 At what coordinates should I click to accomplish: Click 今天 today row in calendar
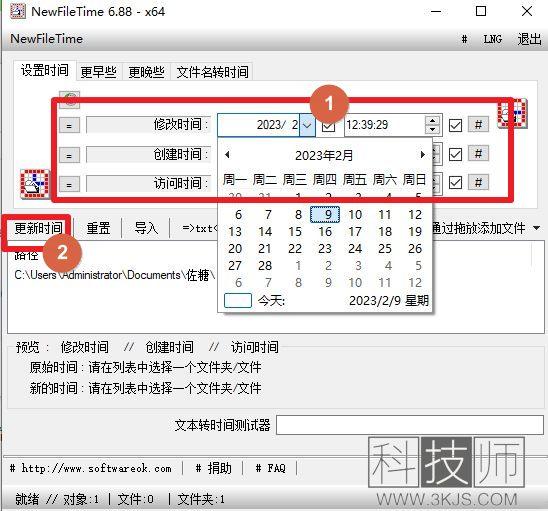coord(326,301)
